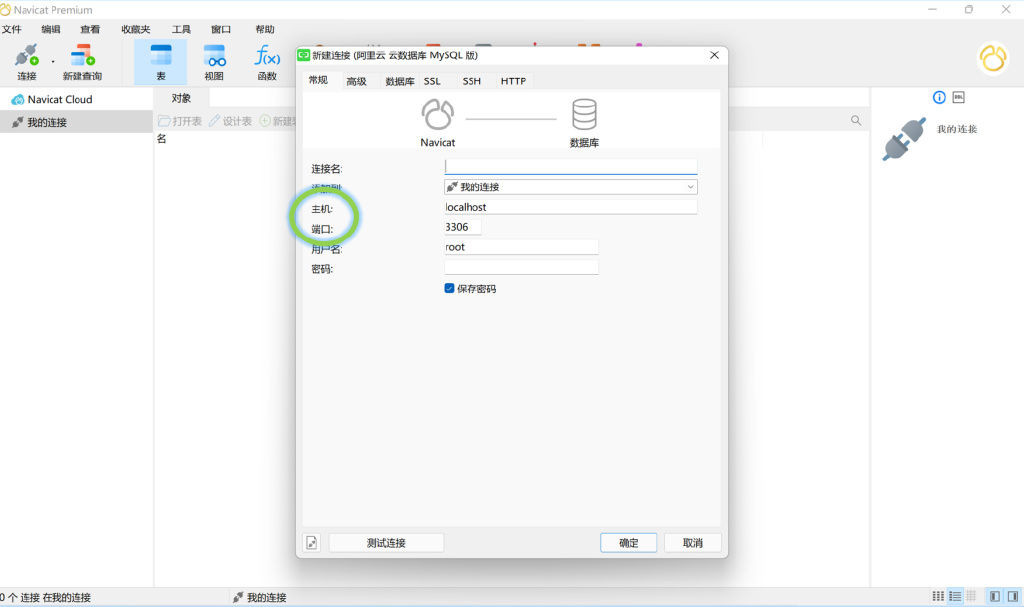Switch to the SSH tab in dialog
Viewport: 1024px width, 607px height.
point(472,81)
